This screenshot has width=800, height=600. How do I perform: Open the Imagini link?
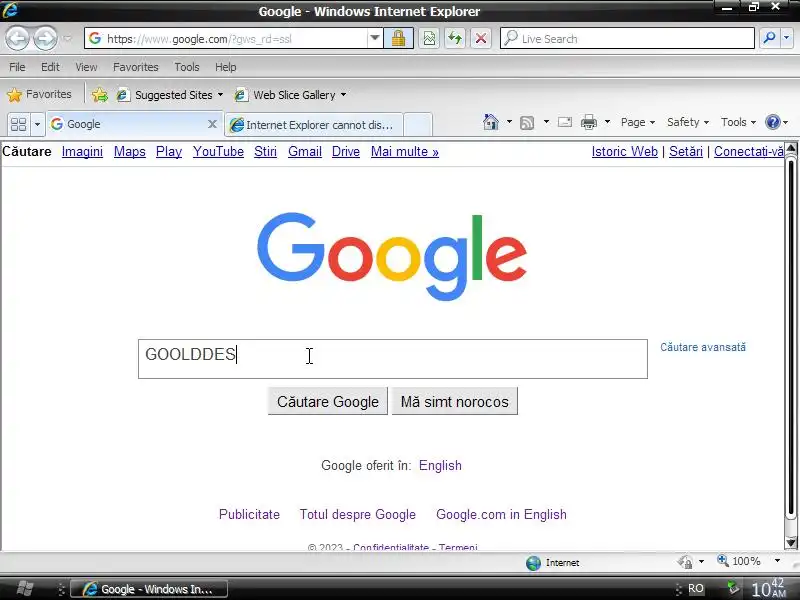pos(82,152)
